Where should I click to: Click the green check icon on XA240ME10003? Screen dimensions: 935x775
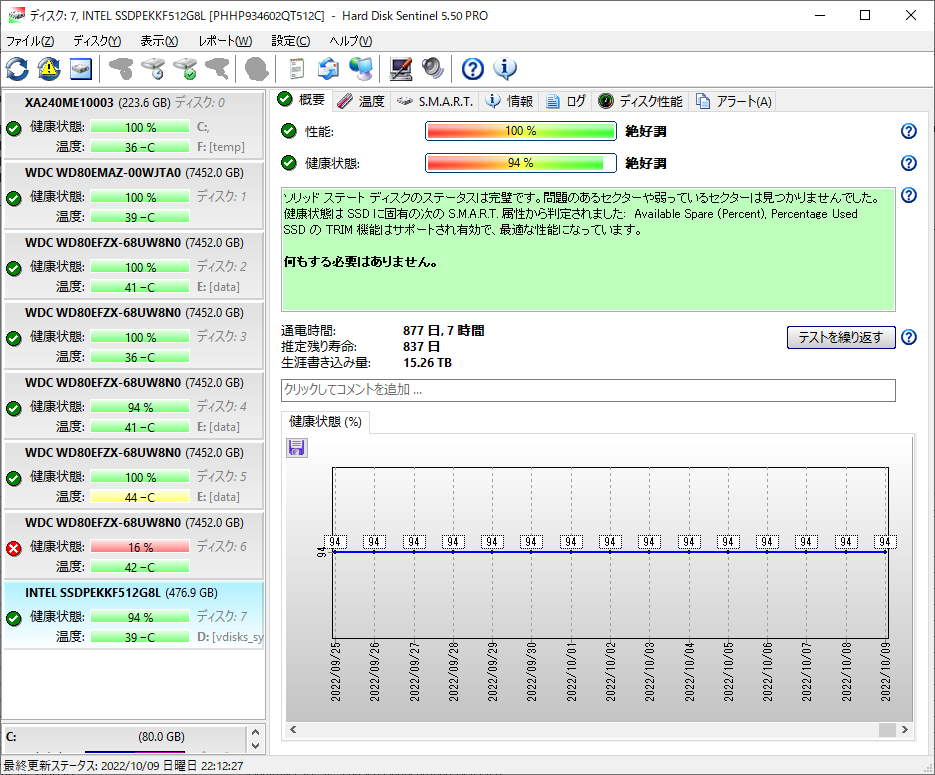tap(14, 128)
